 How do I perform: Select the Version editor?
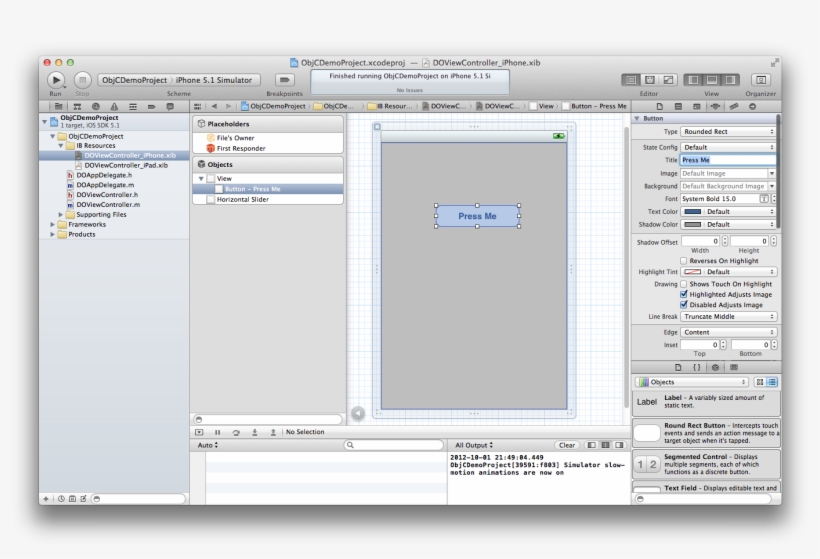coord(668,80)
